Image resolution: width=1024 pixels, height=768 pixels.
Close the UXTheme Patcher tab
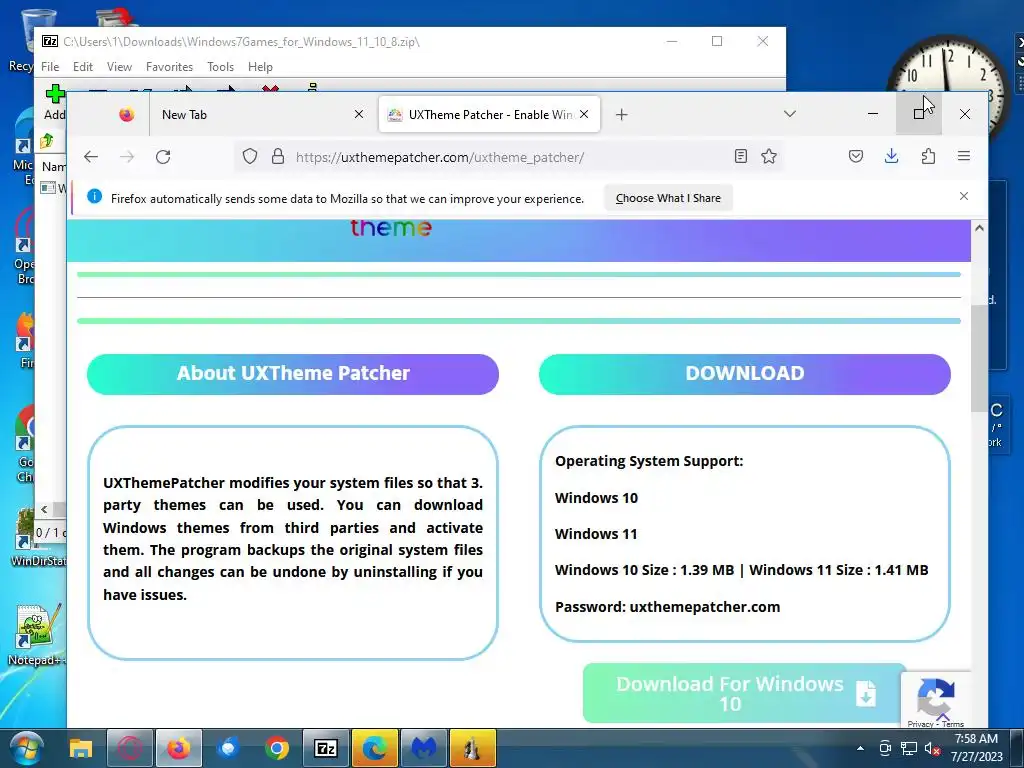(584, 114)
